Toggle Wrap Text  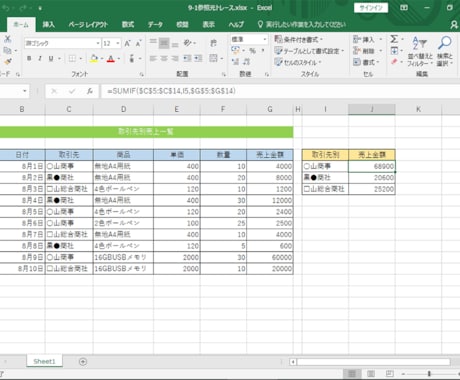click(213, 43)
